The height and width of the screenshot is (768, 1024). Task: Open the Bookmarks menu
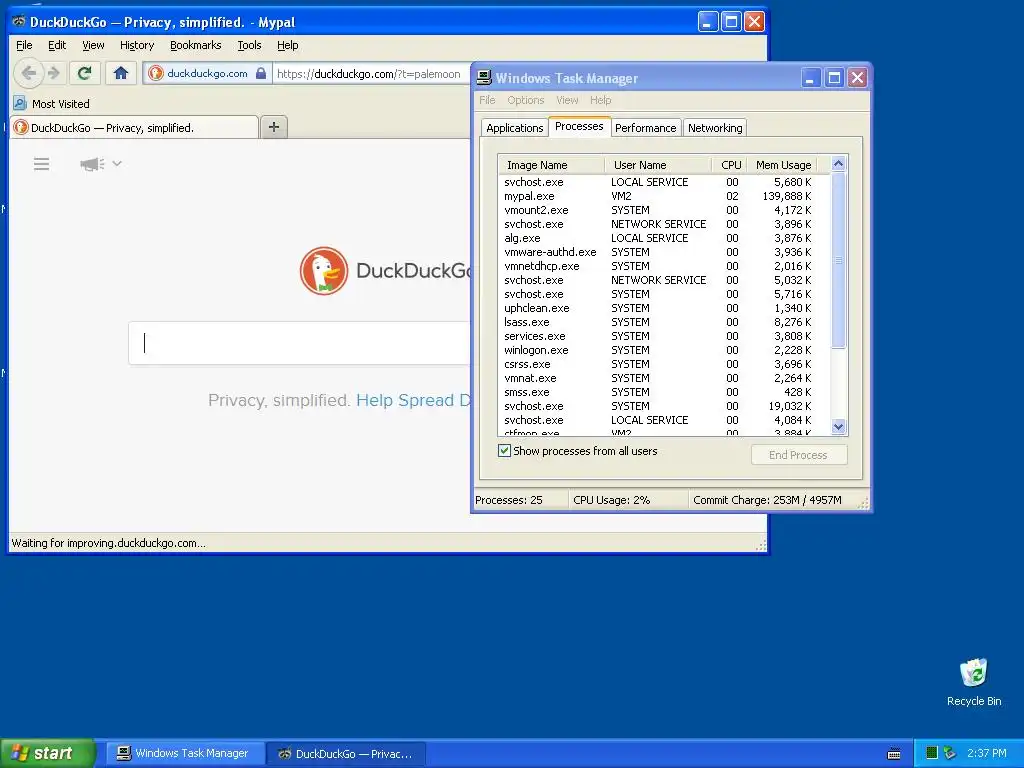point(195,45)
